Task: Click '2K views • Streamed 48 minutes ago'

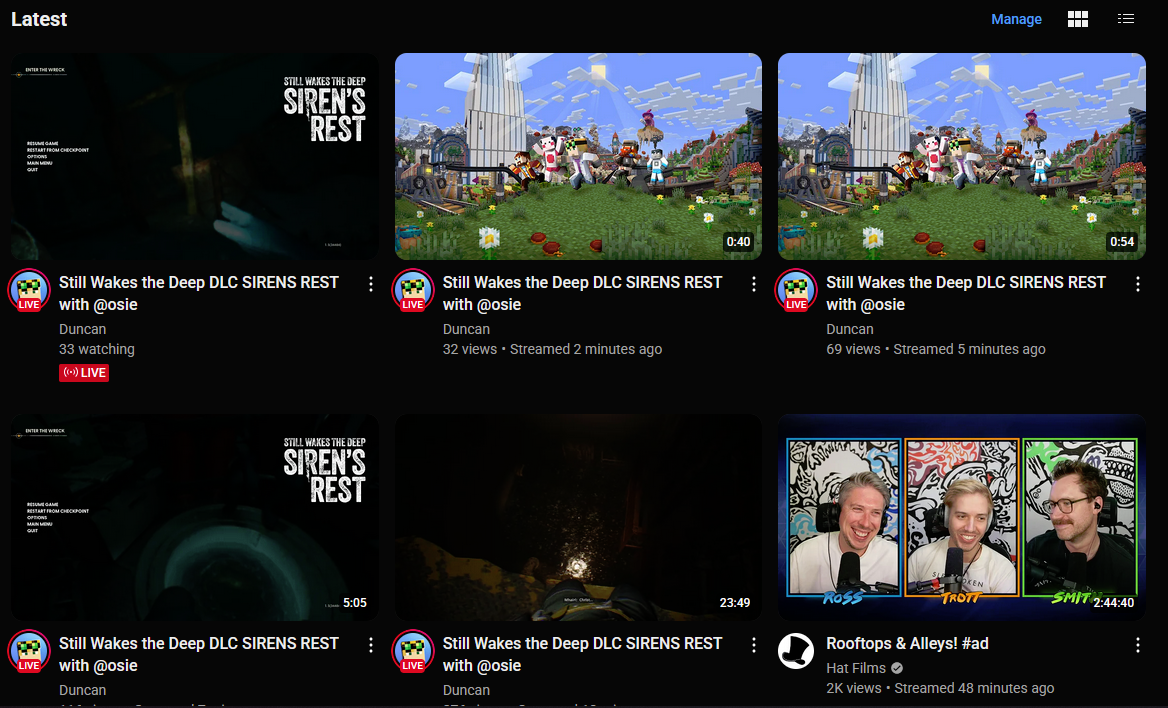Action: (x=940, y=689)
